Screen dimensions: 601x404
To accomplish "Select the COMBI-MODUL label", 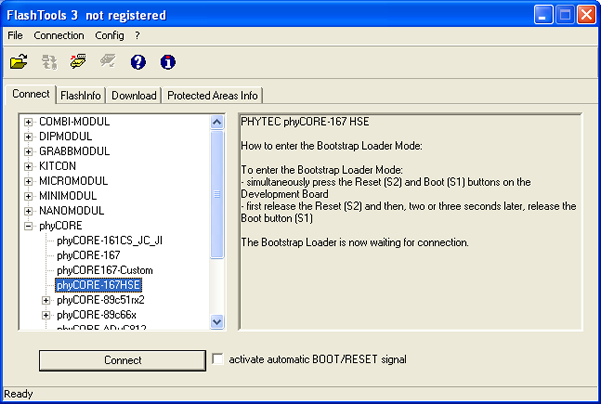I will tap(74, 122).
